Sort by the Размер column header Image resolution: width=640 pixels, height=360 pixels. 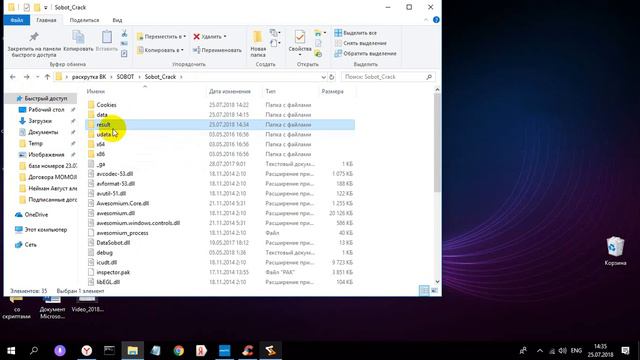tap(332, 91)
